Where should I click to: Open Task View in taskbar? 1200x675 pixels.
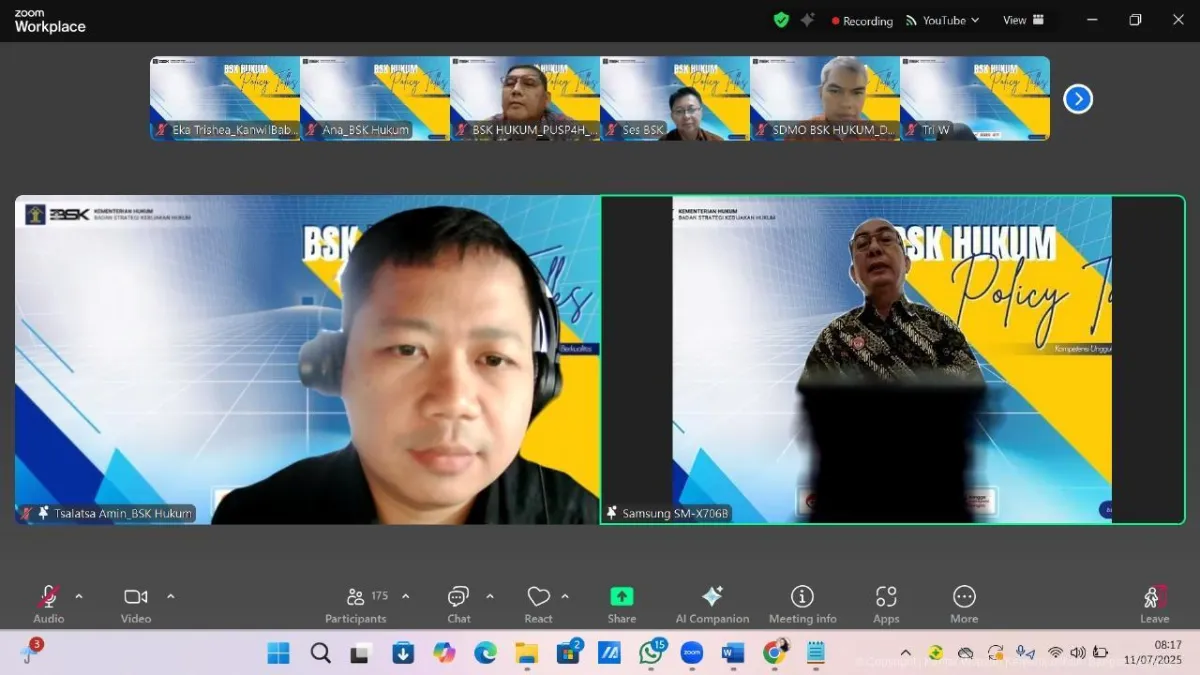tap(361, 653)
